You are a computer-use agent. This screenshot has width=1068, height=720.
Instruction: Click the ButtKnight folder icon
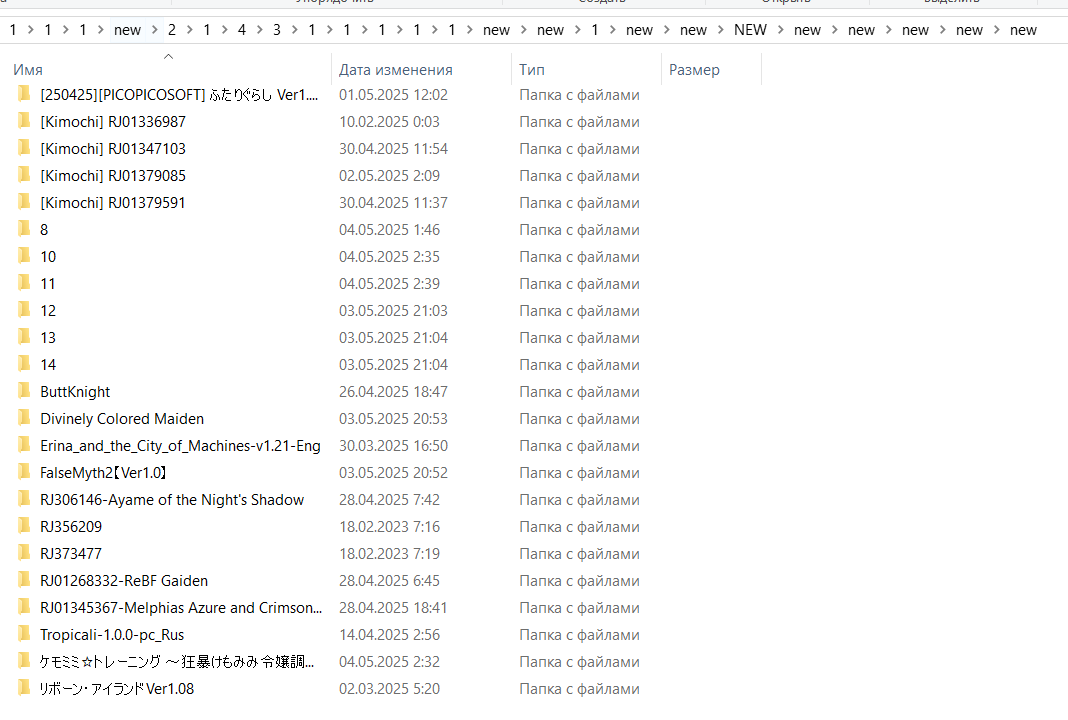click(24, 391)
